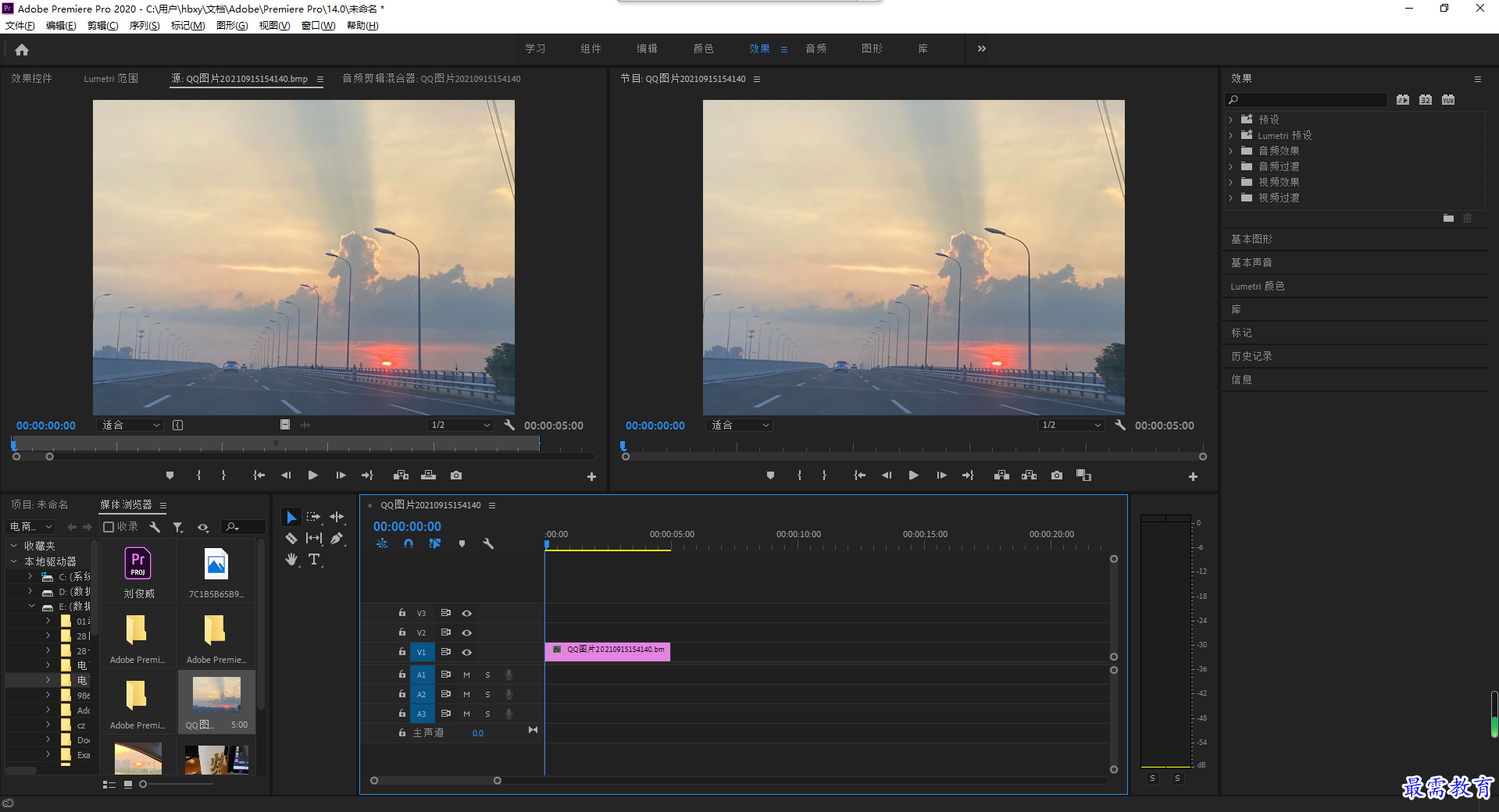Toggle V2 track output eye
The width and height of the screenshot is (1499, 812).
tap(466, 632)
